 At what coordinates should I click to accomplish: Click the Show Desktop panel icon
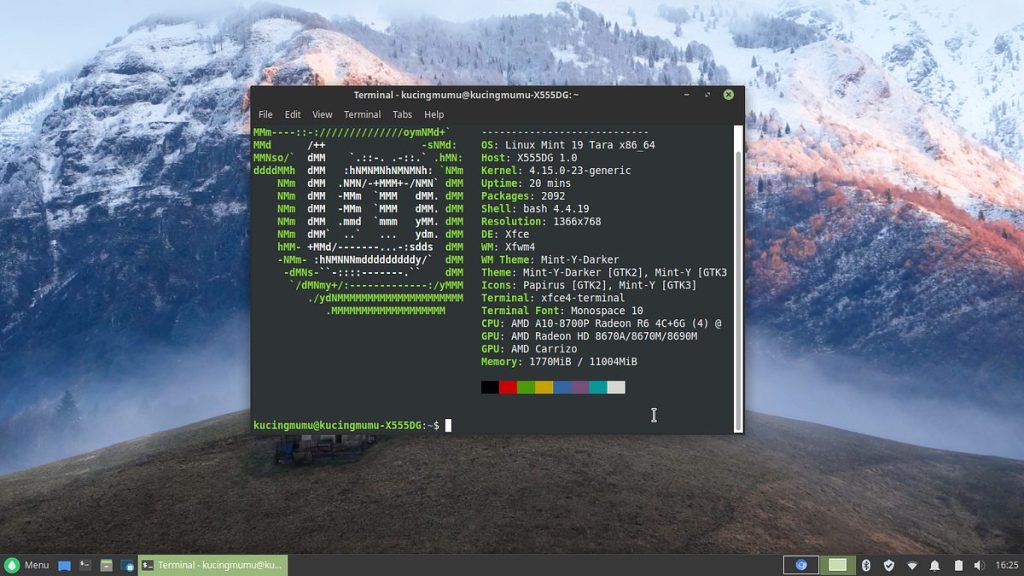[62, 564]
